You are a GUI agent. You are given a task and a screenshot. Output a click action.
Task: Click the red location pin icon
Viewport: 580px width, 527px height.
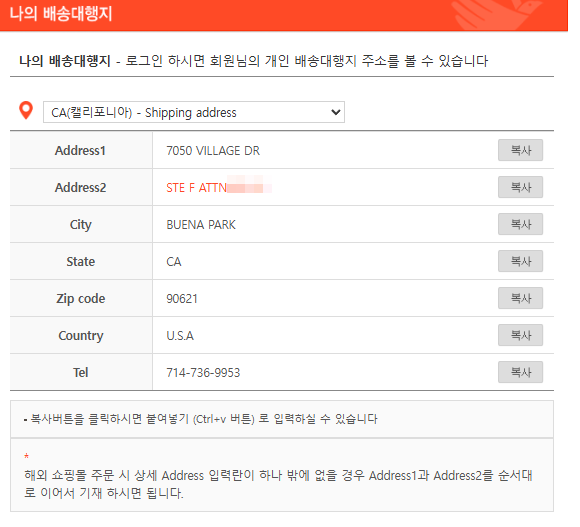click(x=26, y=110)
